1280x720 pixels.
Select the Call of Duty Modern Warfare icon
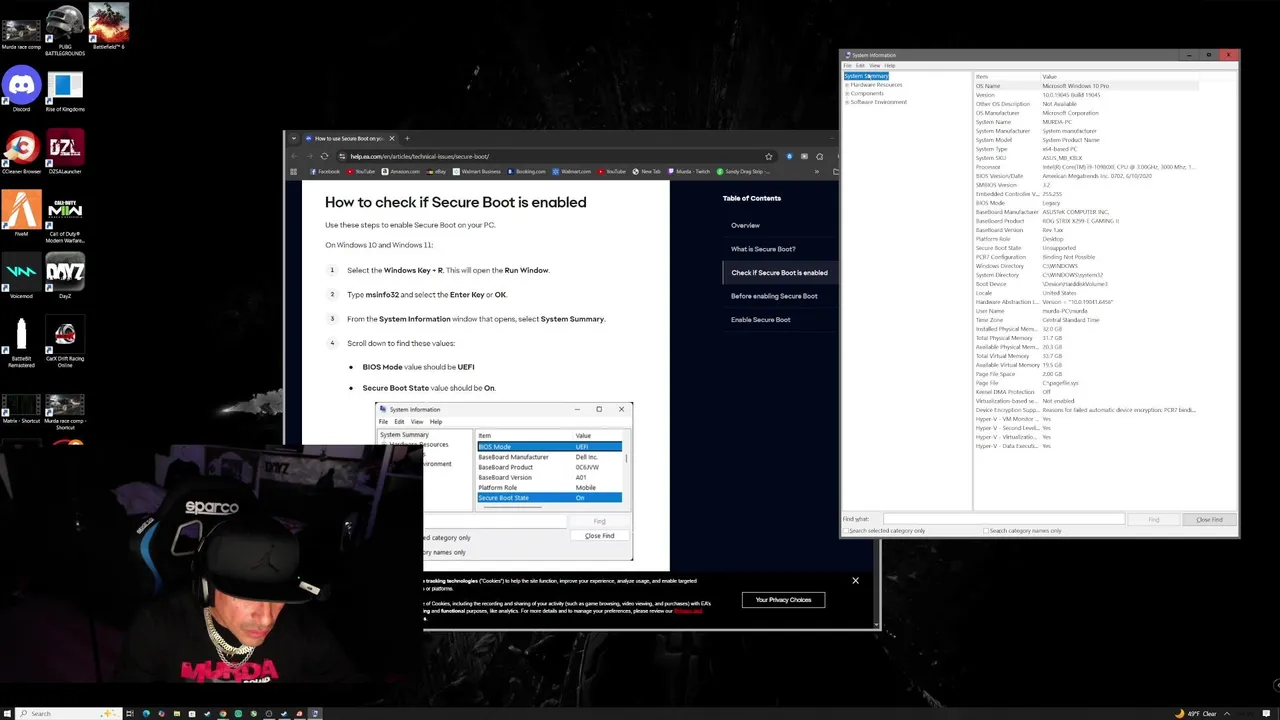65,216
